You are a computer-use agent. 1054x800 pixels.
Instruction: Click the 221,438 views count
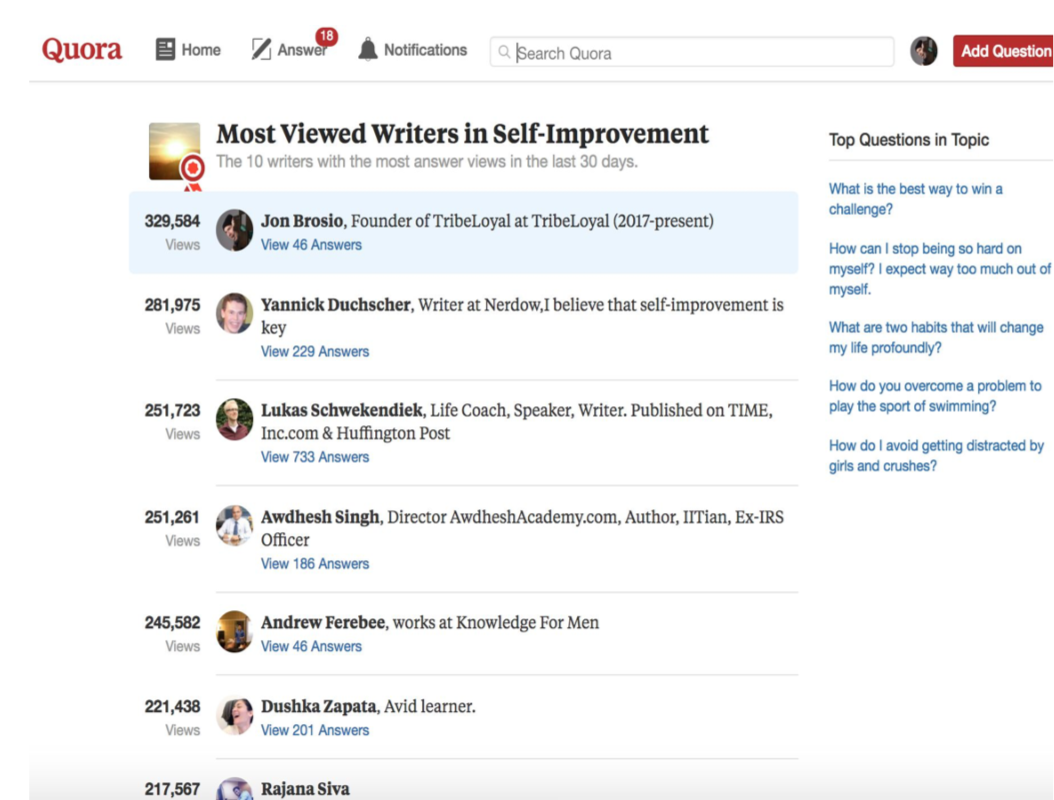point(172,707)
